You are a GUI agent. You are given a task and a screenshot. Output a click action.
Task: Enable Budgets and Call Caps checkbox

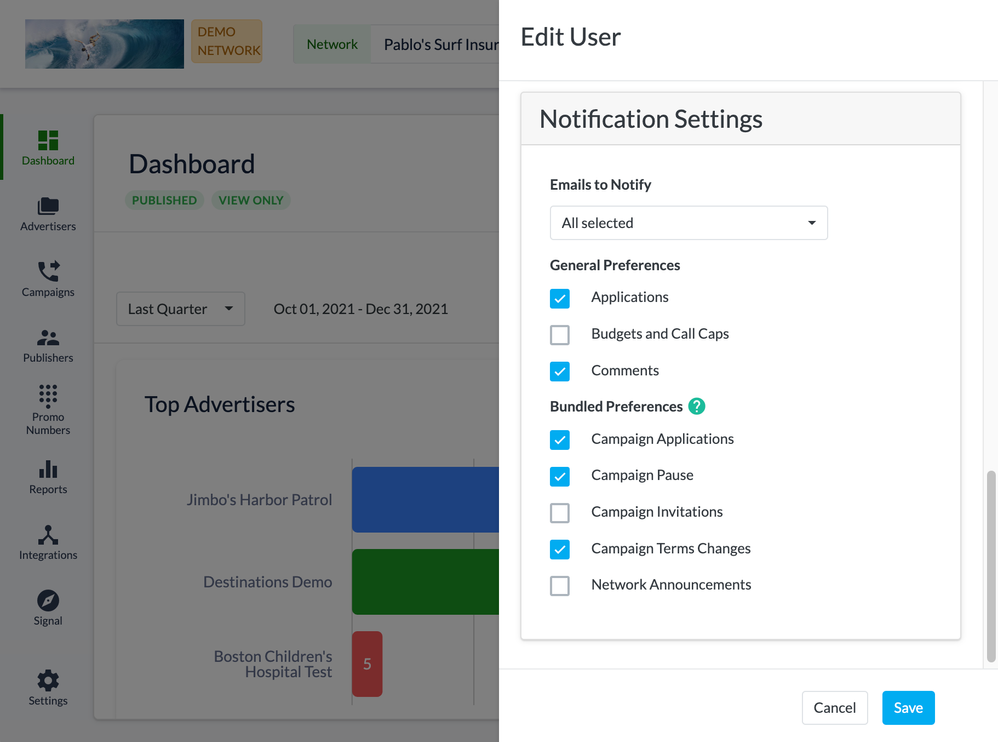coord(560,335)
